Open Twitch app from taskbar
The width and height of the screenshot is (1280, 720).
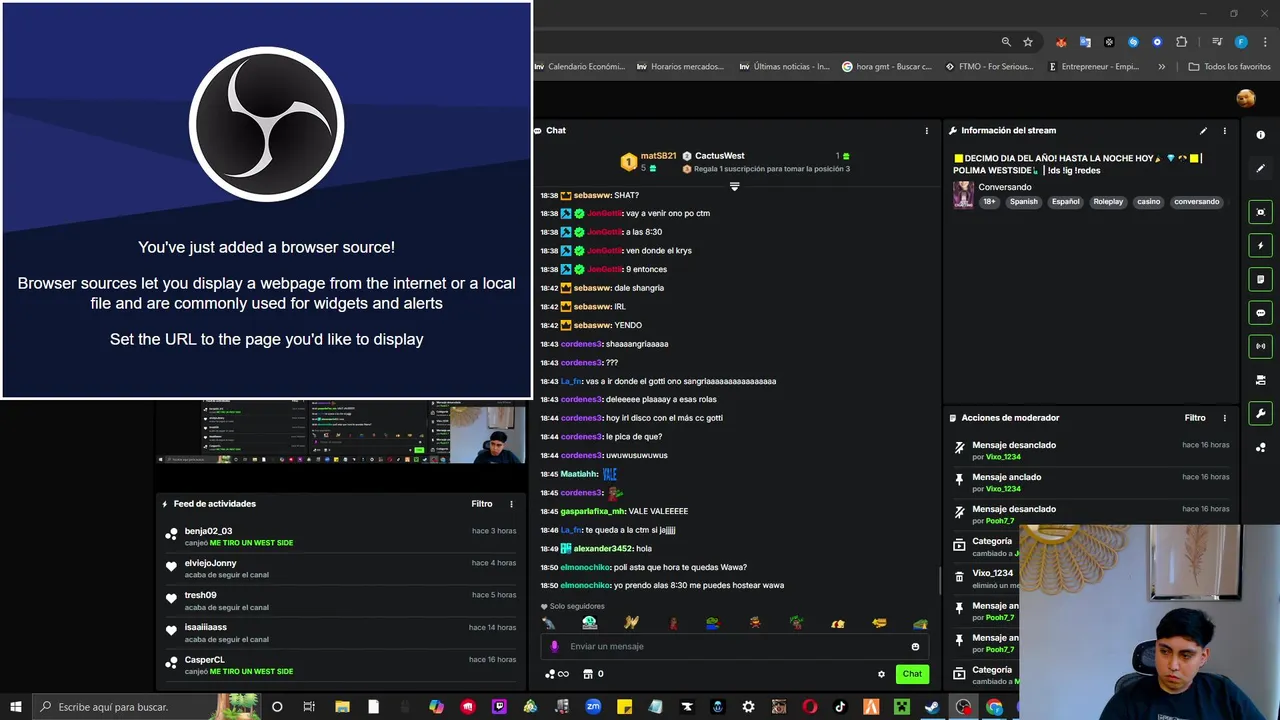pyautogui.click(x=499, y=707)
